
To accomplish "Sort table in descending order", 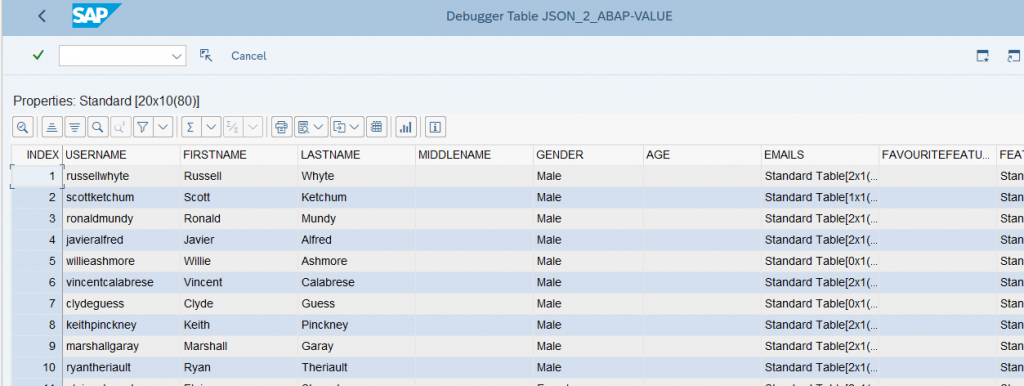I will tap(75, 127).
